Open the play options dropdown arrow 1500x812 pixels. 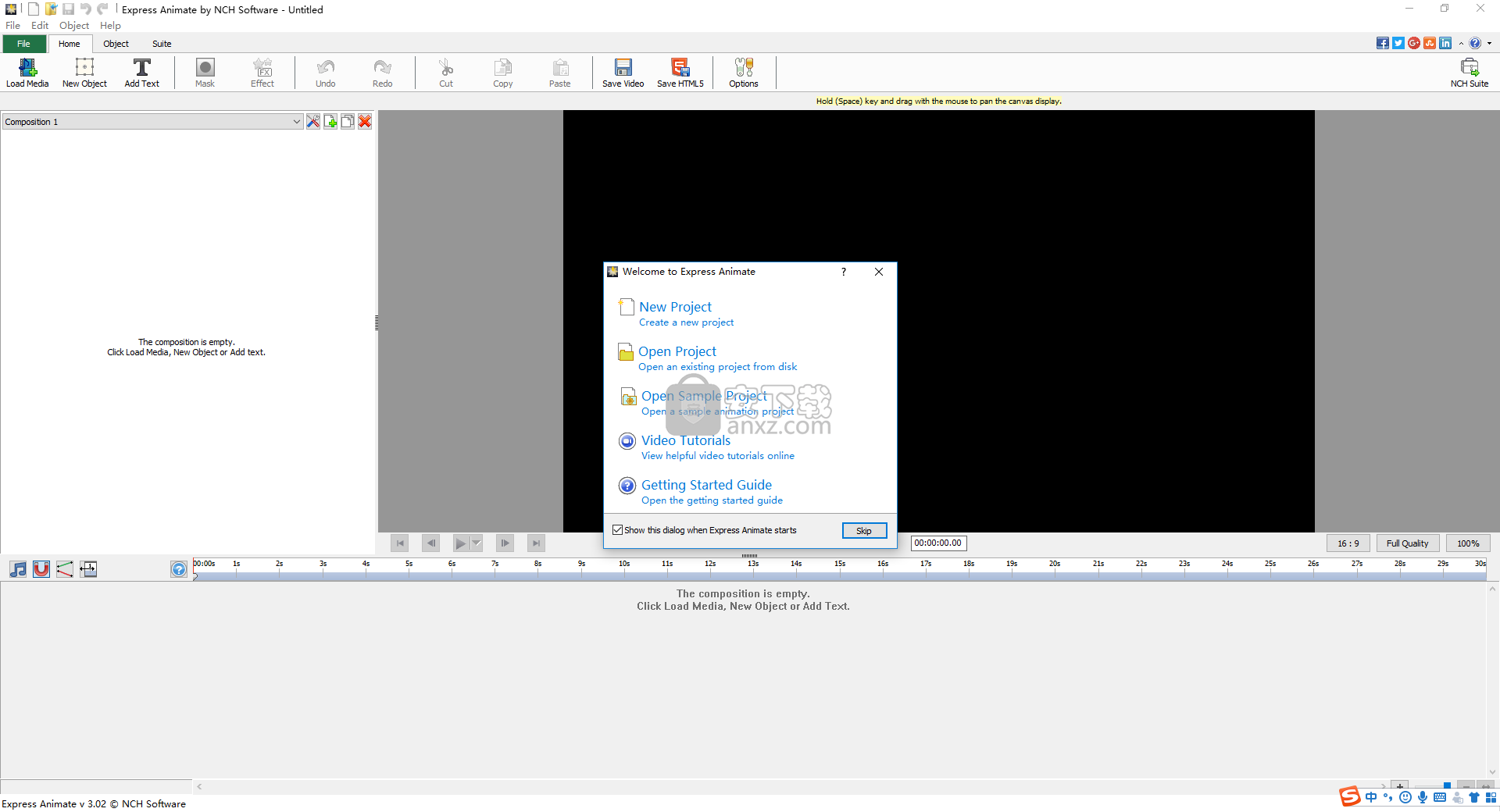477,543
